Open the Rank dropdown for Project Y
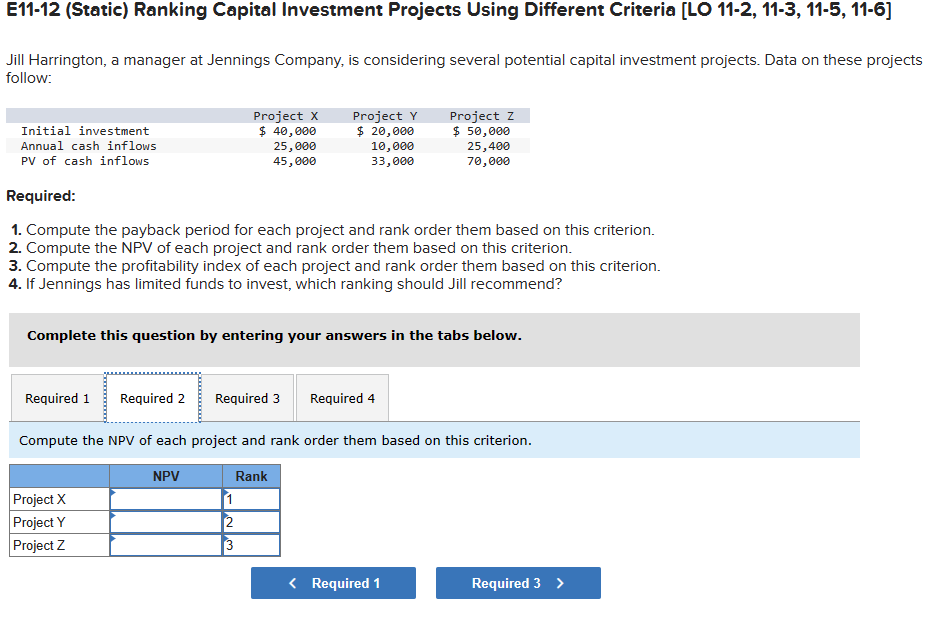 tap(250, 522)
